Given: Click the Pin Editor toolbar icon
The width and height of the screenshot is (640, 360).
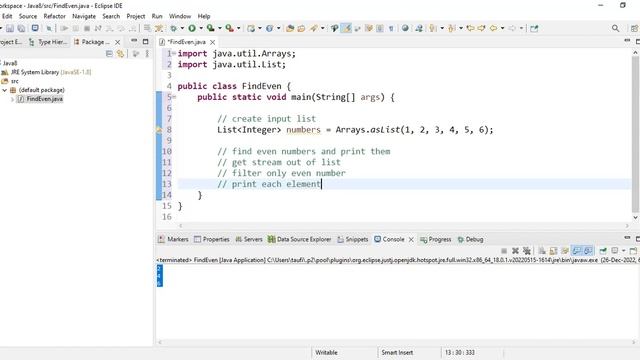Looking at the screenshot, I should click(534, 28).
